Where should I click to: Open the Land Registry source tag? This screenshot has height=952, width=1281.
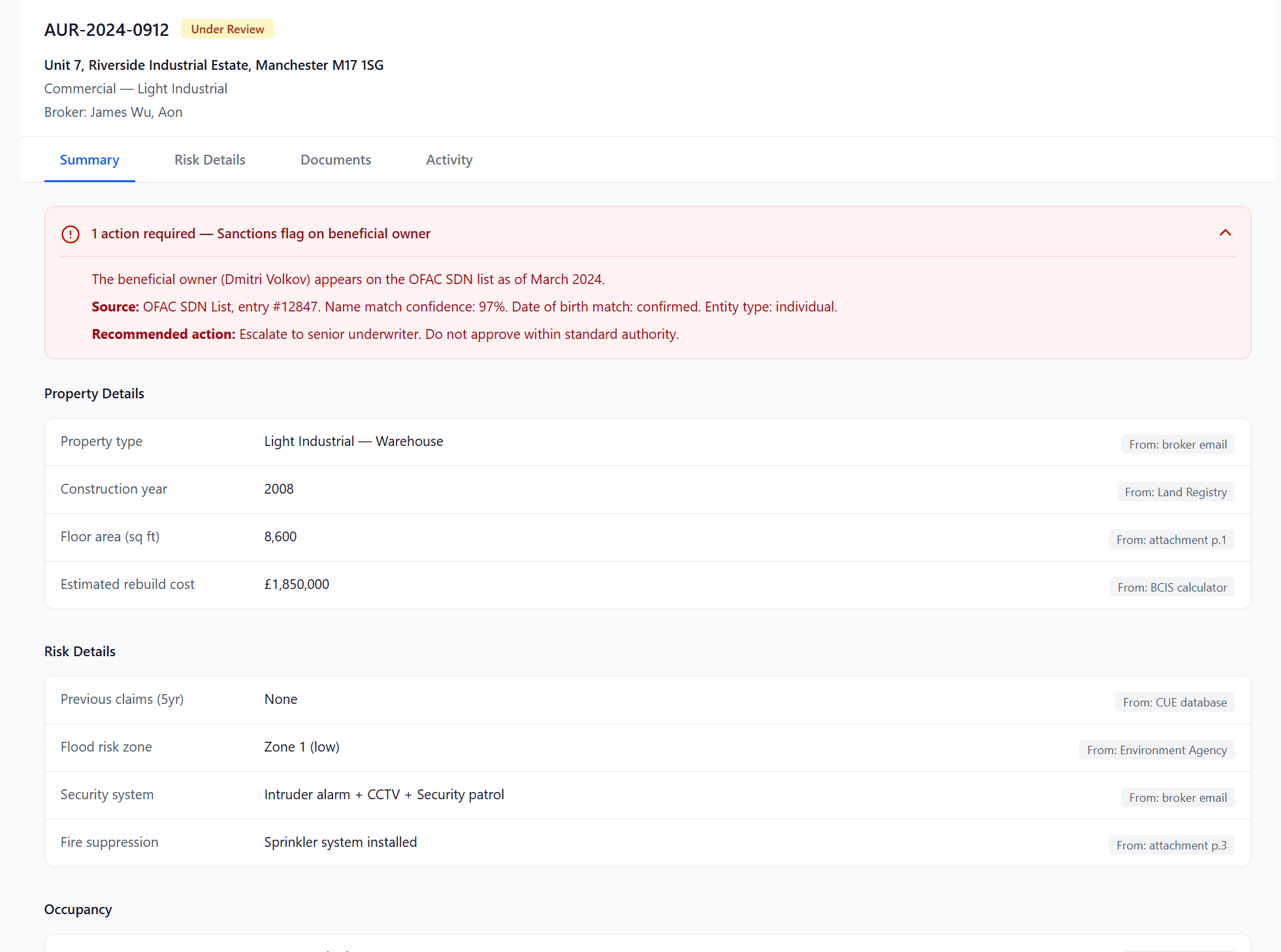pos(1175,492)
